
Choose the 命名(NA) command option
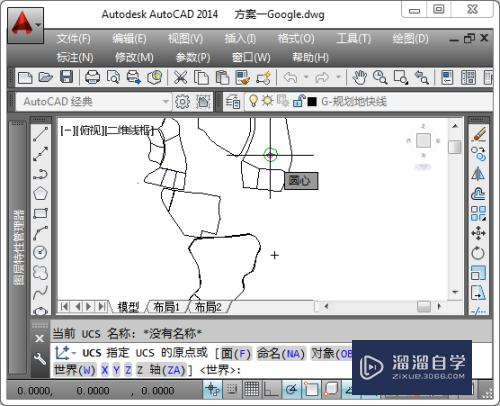(281, 353)
